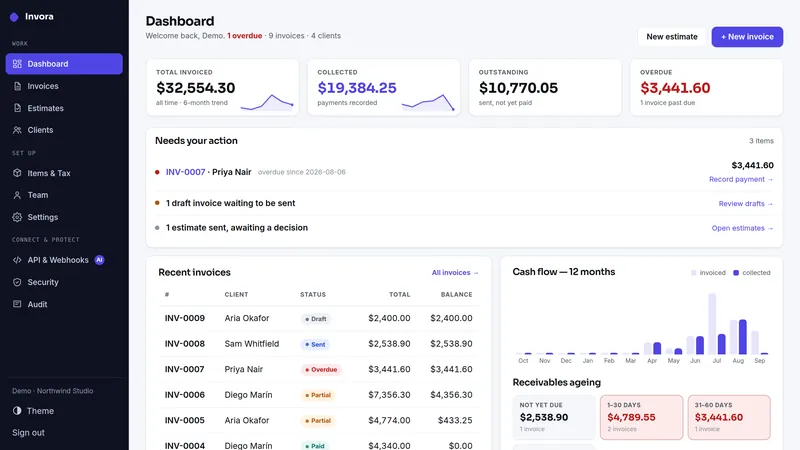Click the Team person icon
800x450 pixels.
coord(17,195)
